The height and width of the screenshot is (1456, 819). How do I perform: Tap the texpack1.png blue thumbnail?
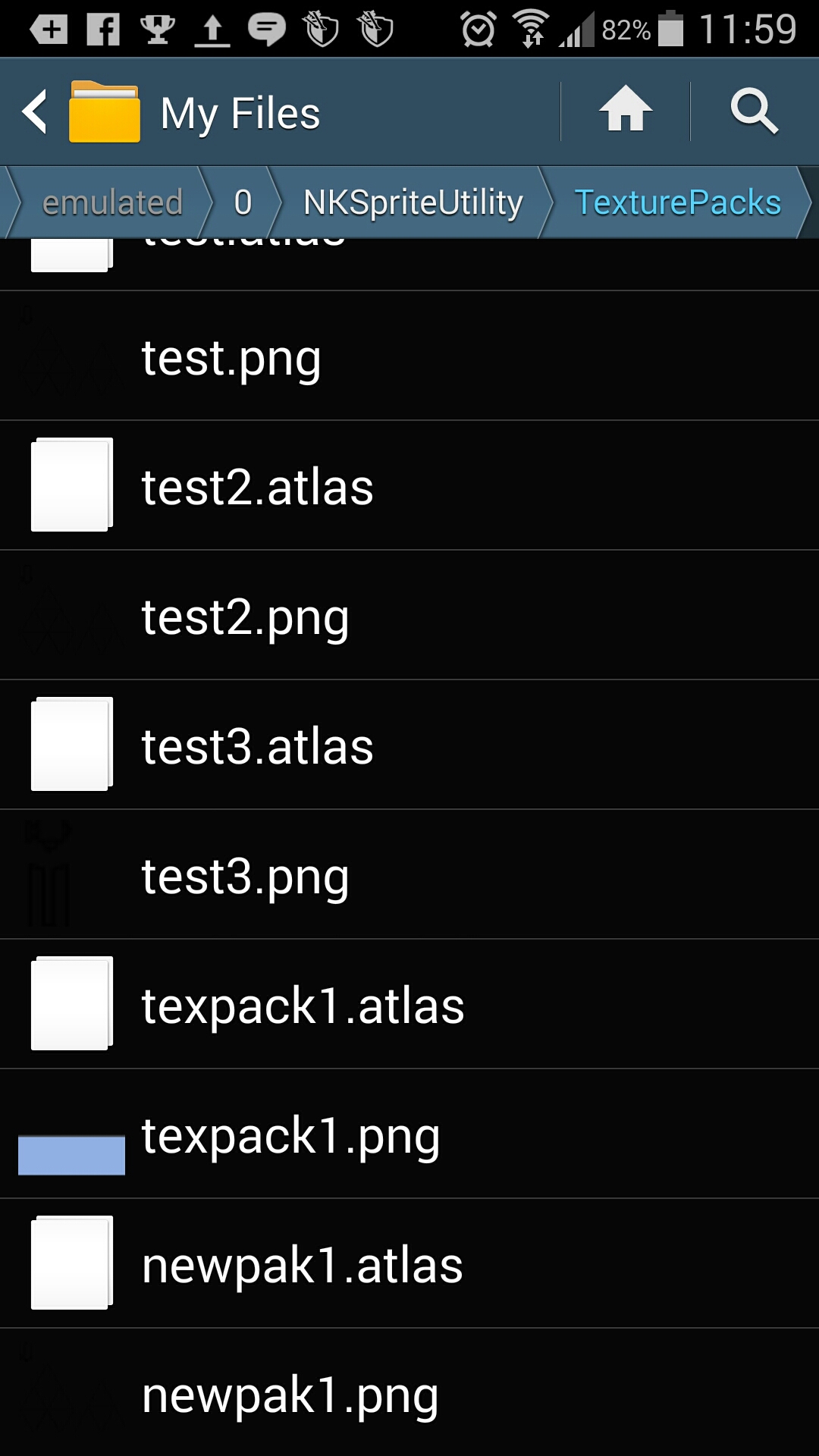[x=71, y=1154]
